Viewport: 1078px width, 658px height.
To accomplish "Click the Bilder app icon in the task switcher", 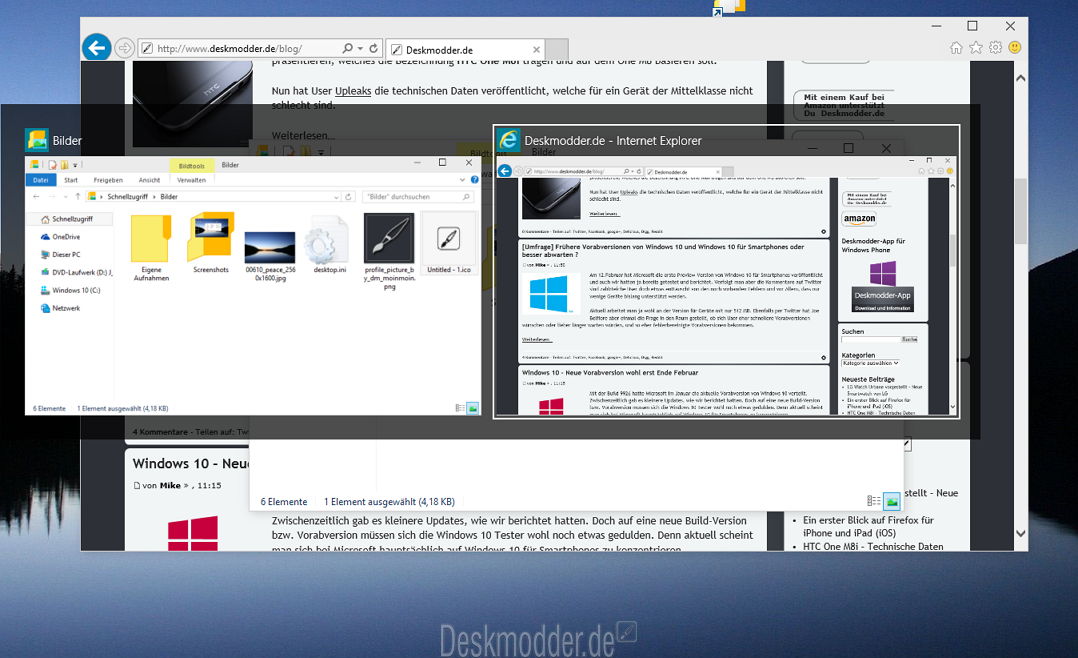I will point(36,140).
